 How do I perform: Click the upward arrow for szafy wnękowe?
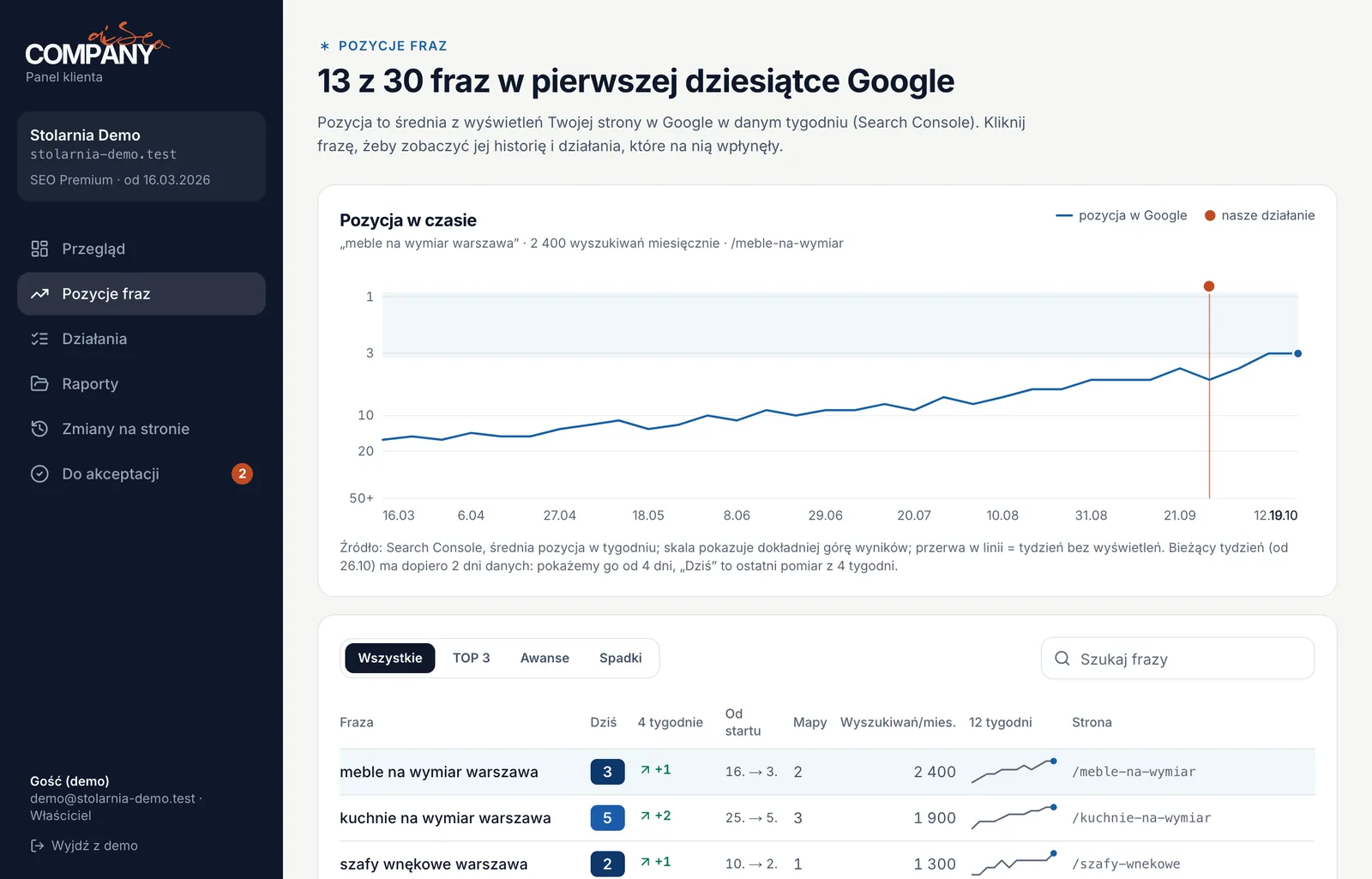(645, 863)
